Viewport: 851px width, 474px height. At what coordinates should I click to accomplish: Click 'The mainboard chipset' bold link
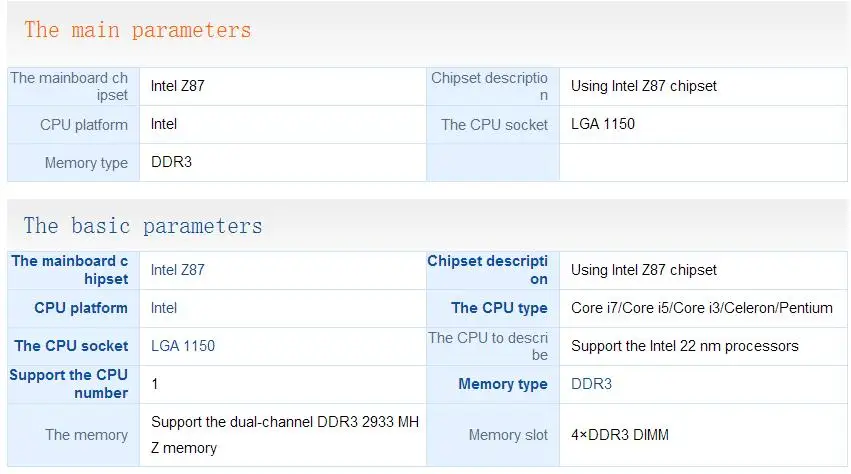[69, 270]
